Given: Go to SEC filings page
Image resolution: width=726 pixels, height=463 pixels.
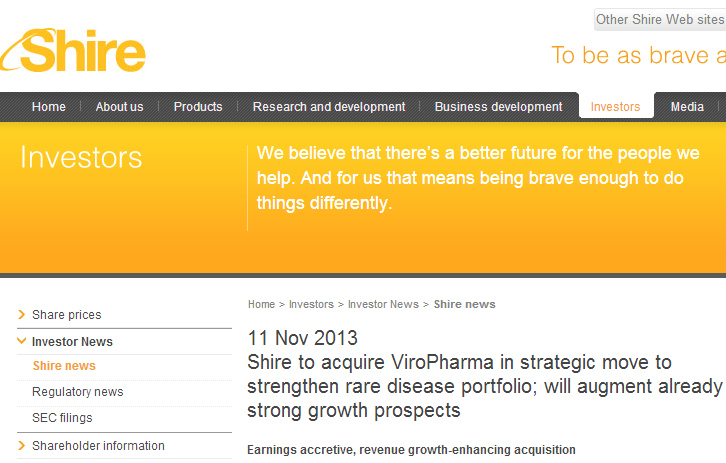Looking at the screenshot, I should 62,418.
